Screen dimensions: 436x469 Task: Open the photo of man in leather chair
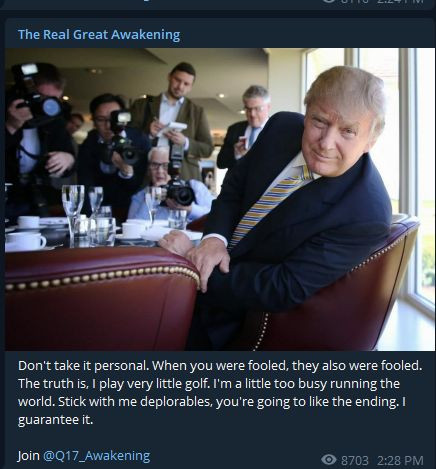[220, 199]
